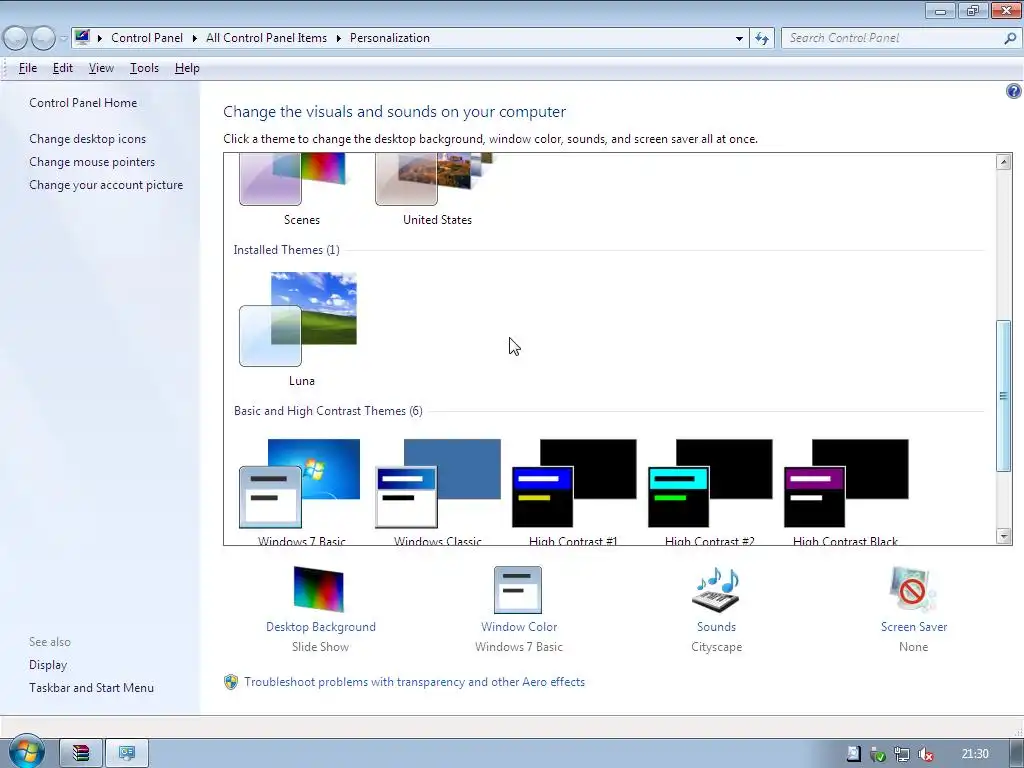Click the Back navigation arrow button

[x=15, y=38]
